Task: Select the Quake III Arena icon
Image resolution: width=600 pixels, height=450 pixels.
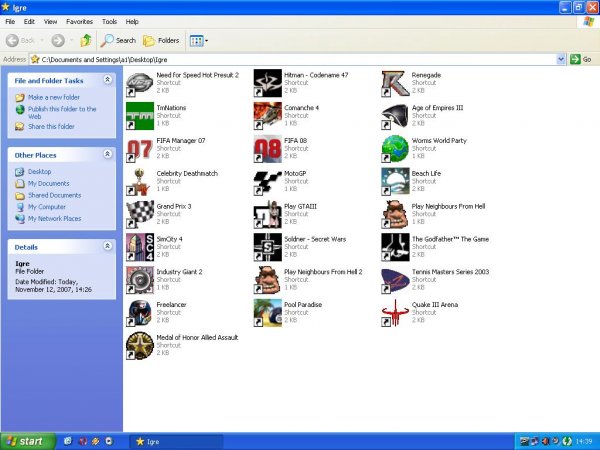Action: click(395, 313)
